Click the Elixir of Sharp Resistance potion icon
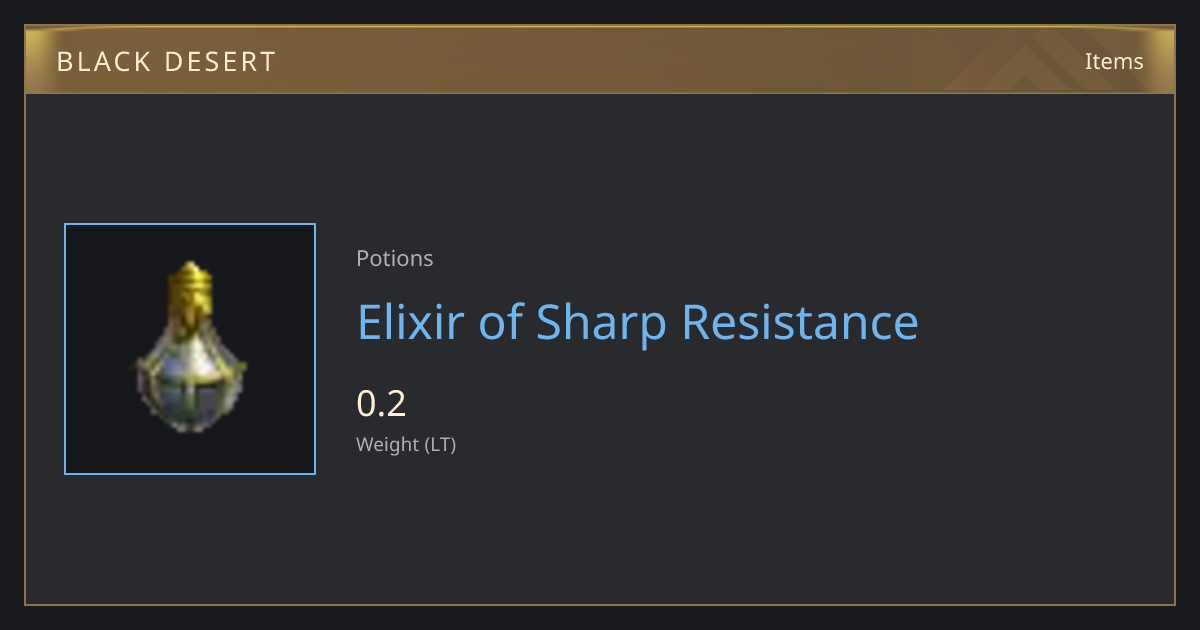Screen dimensions: 1200x630 tap(190, 348)
